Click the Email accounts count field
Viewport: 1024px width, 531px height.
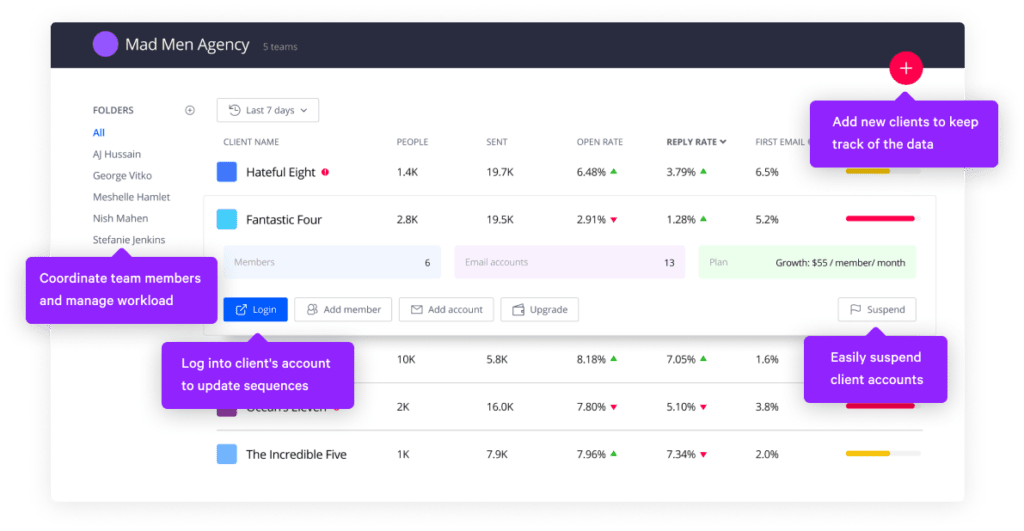point(569,263)
